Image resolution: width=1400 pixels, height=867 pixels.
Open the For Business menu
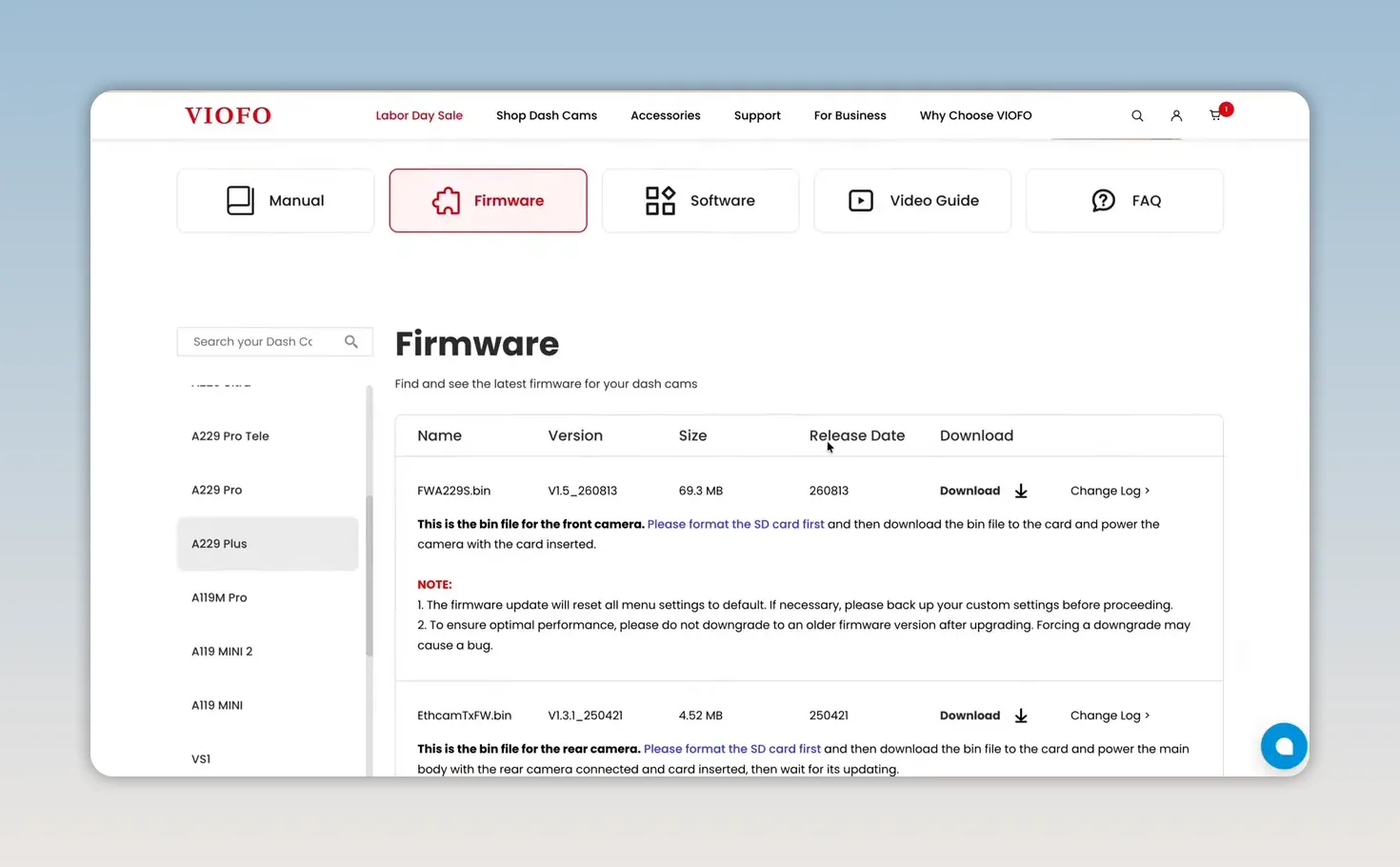850,115
